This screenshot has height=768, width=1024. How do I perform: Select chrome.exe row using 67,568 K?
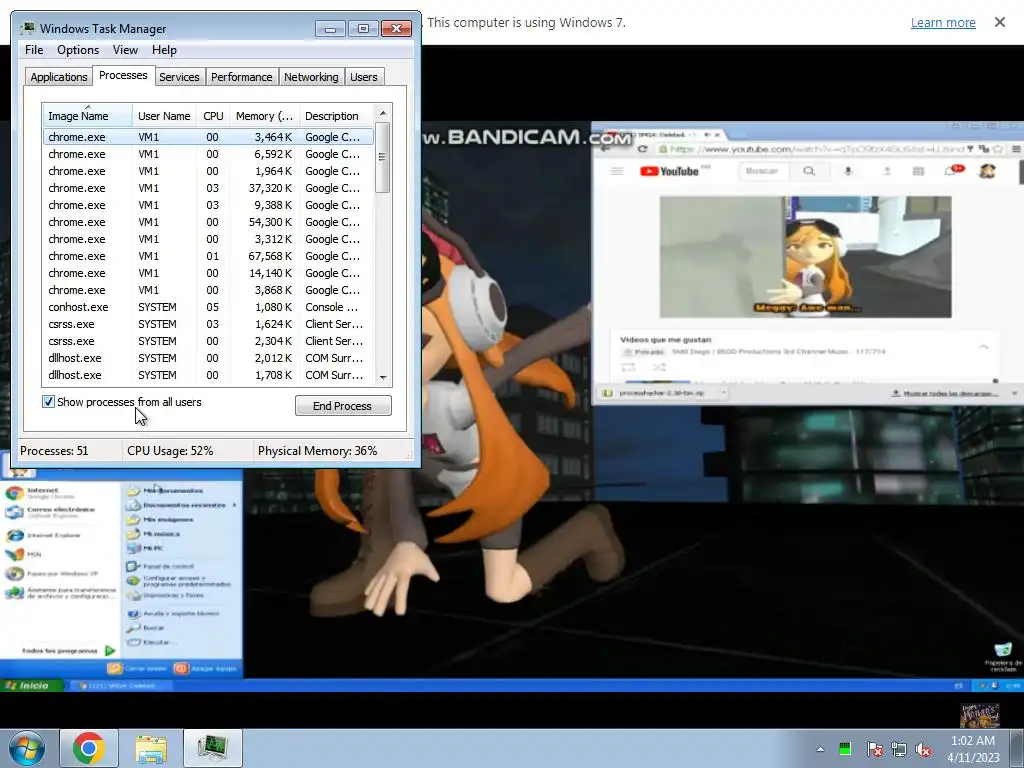coord(208,256)
